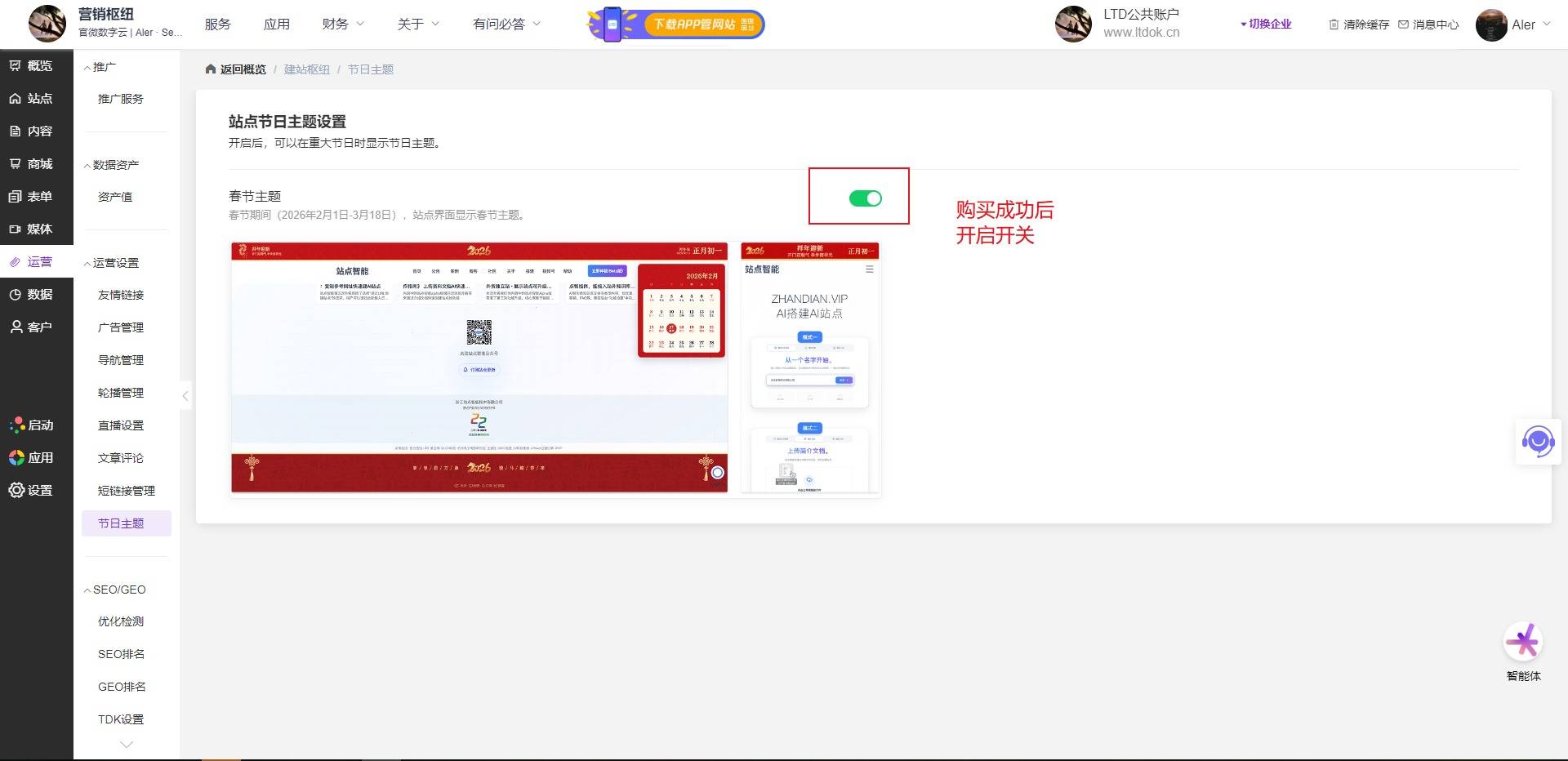Click the 智能体 AI agent floating icon
This screenshot has width=1568, height=761.
[1523, 643]
